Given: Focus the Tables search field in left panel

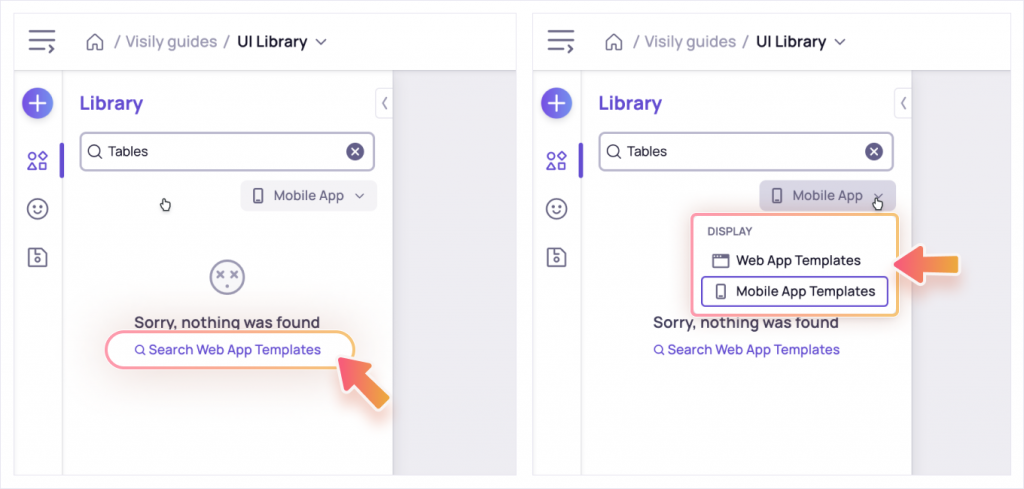Looking at the screenshot, I should click(x=227, y=152).
